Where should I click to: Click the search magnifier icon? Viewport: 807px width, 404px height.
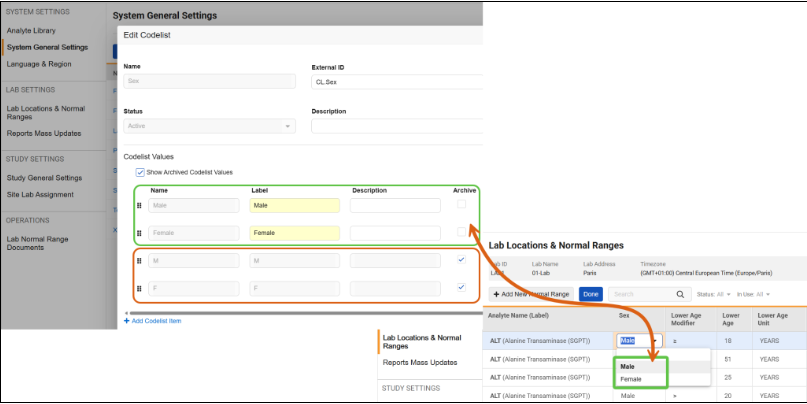click(680, 294)
